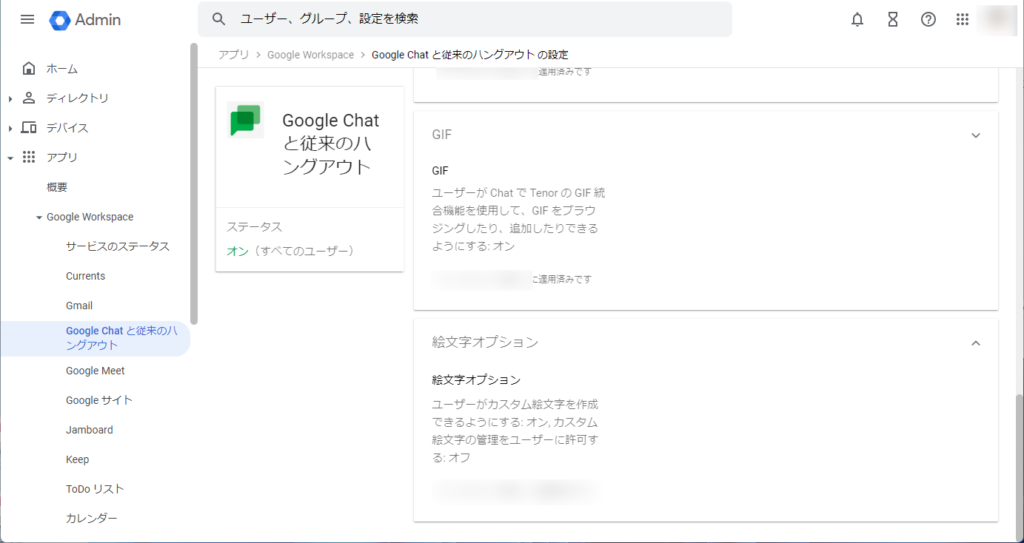Expand the ディレクトリ tree arrow
1024x543 pixels.
click(x=10, y=99)
